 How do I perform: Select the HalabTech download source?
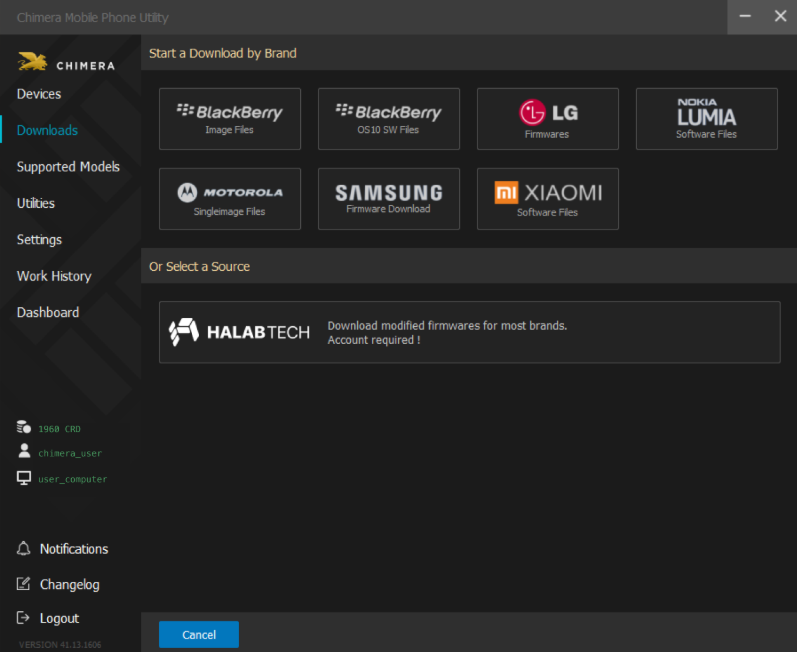click(470, 332)
